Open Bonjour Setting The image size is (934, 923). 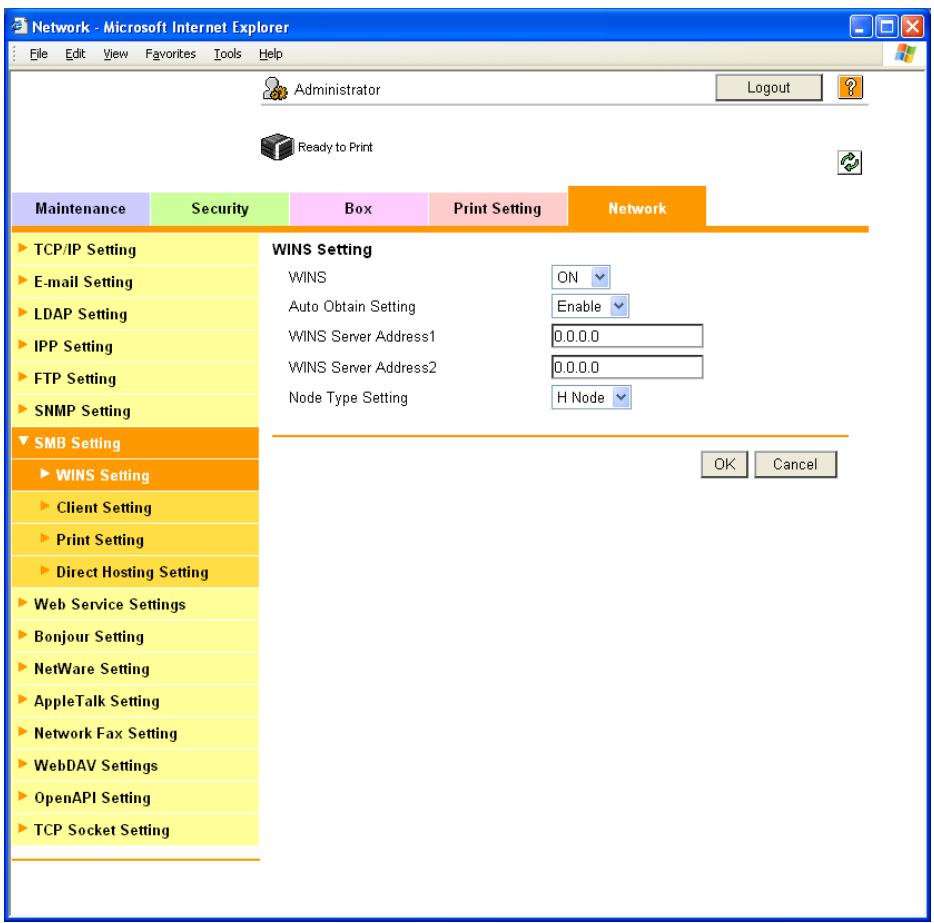point(135,636)
